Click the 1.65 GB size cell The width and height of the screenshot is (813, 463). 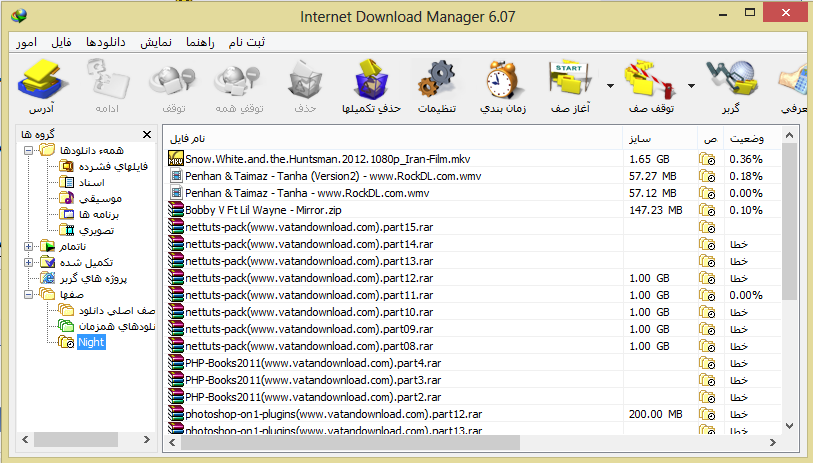[649, 159]
